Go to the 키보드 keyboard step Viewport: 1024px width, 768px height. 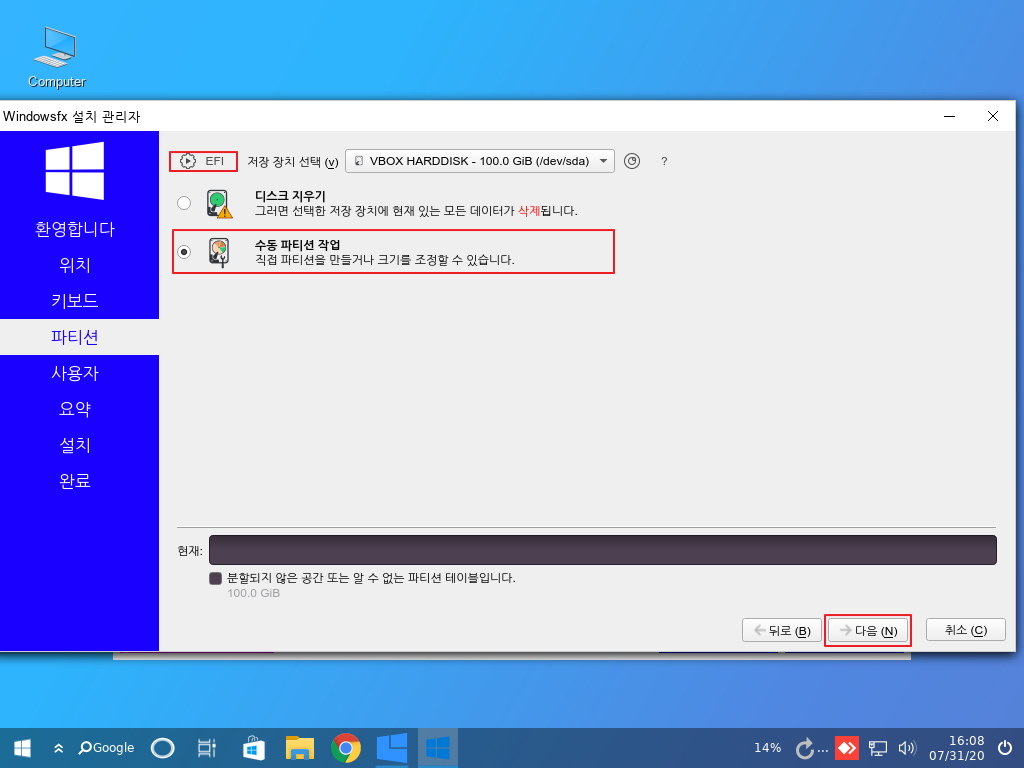pyautogui.click(x=75, y=301)
